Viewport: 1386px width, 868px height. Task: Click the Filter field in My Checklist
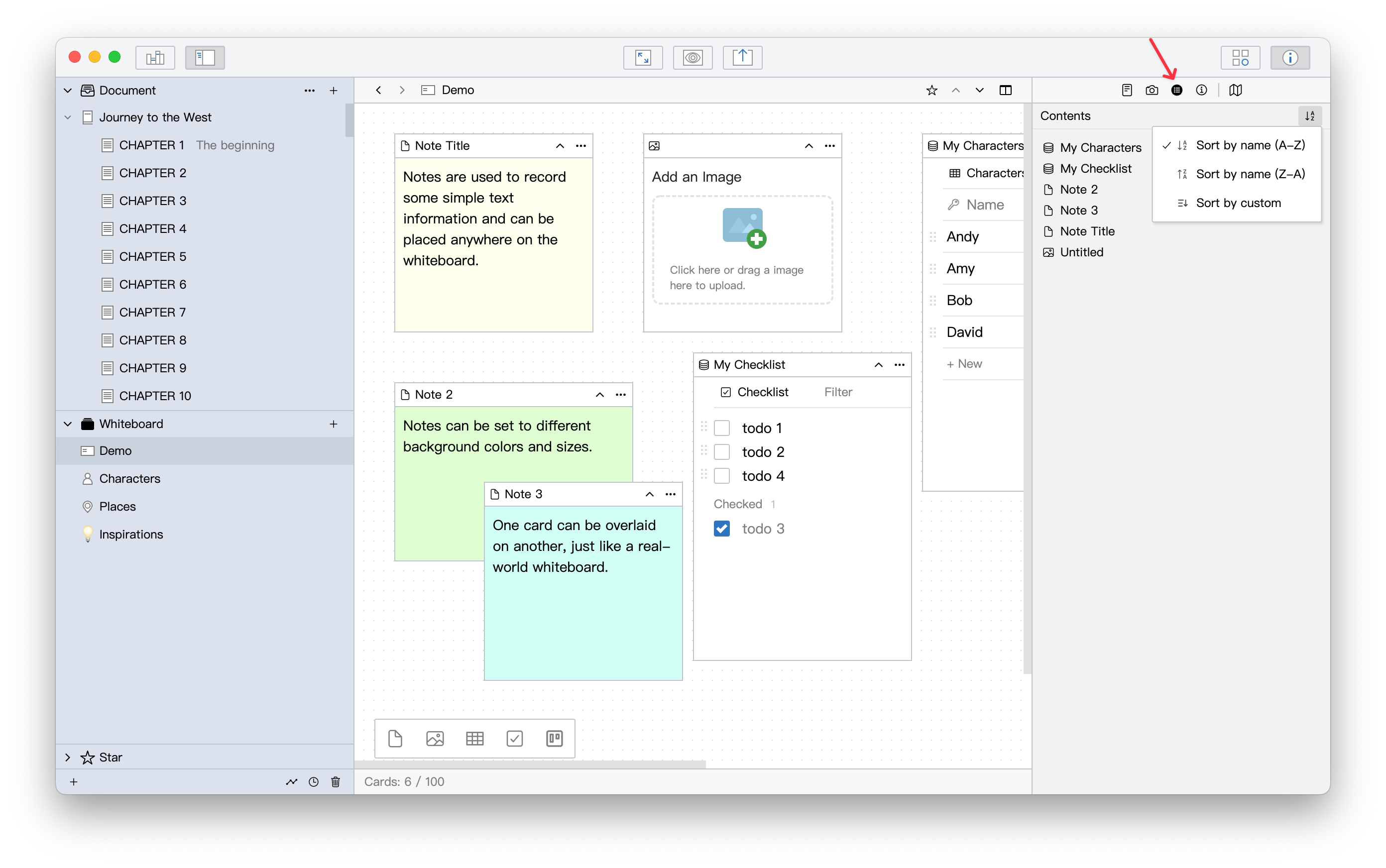[838, 392]
